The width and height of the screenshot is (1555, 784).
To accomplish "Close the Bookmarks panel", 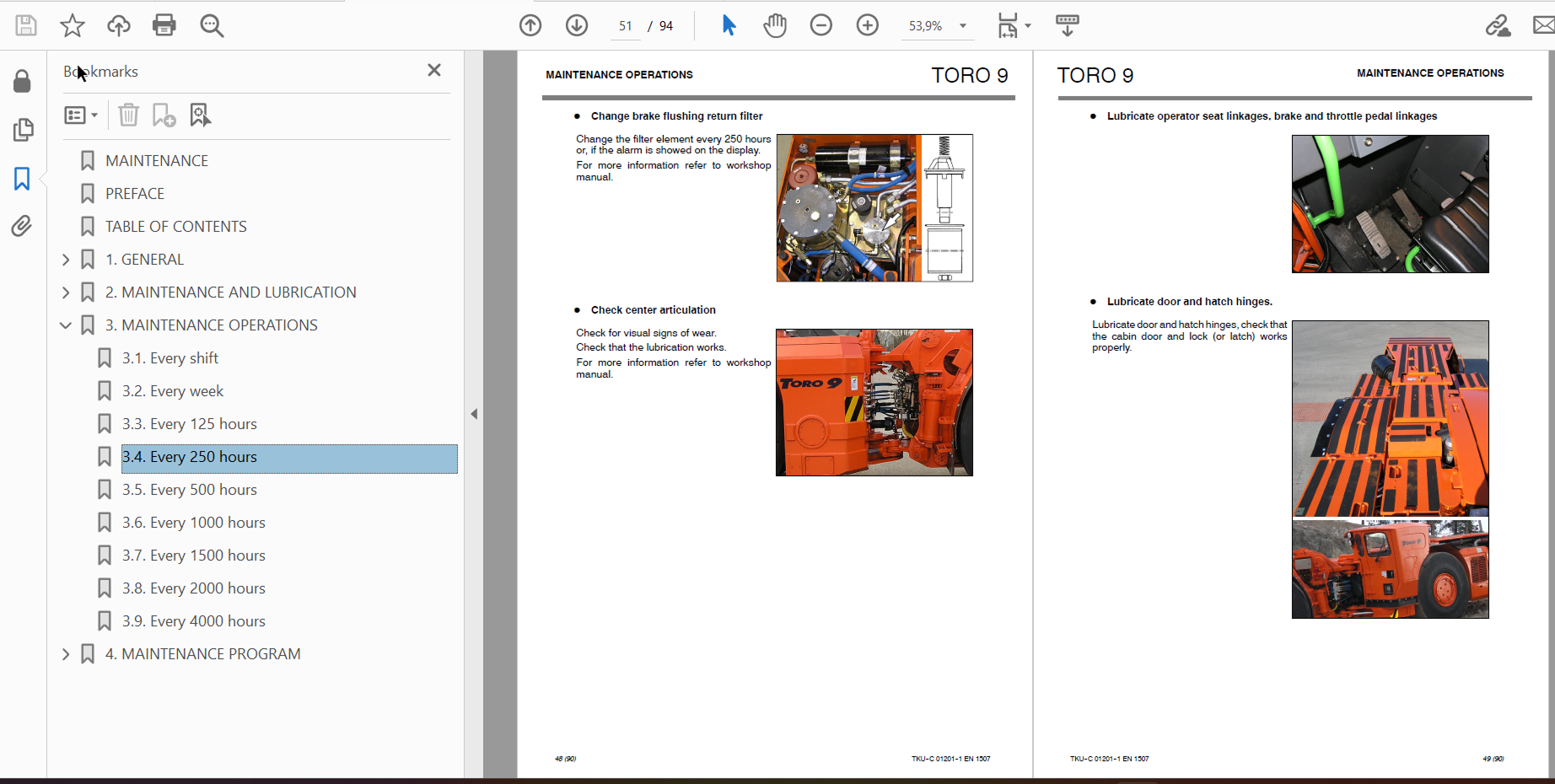I will (434, 71).
